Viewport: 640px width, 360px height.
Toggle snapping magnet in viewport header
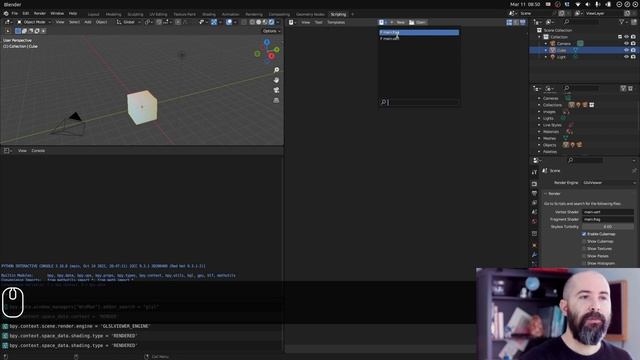tap(159, 22)
